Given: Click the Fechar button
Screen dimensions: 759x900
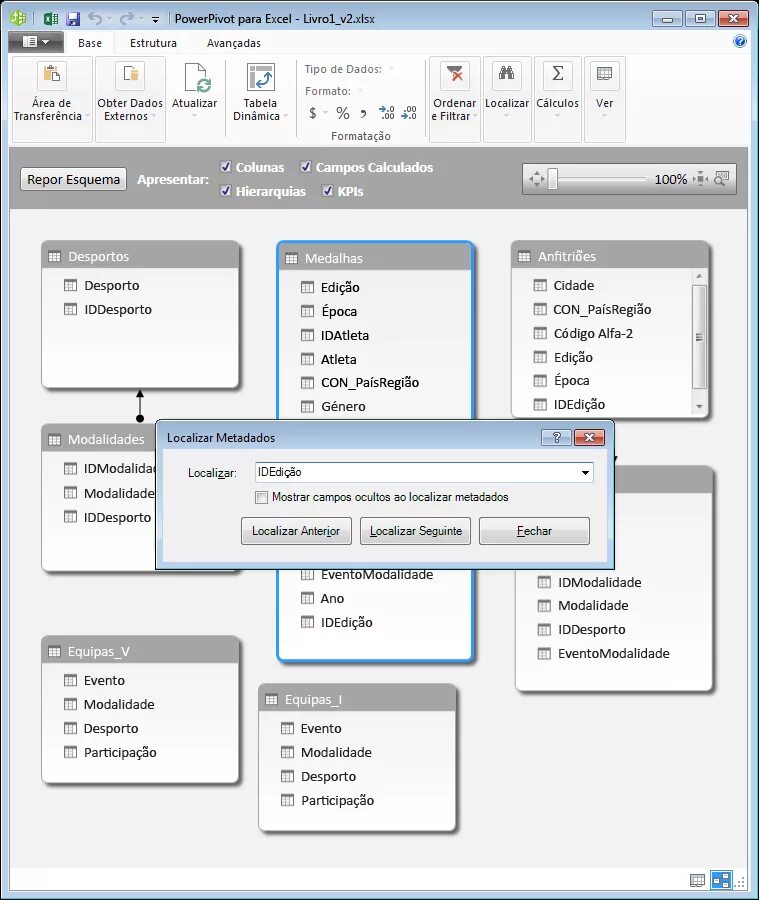Looking at the screenshot, I should coord(534,531).
